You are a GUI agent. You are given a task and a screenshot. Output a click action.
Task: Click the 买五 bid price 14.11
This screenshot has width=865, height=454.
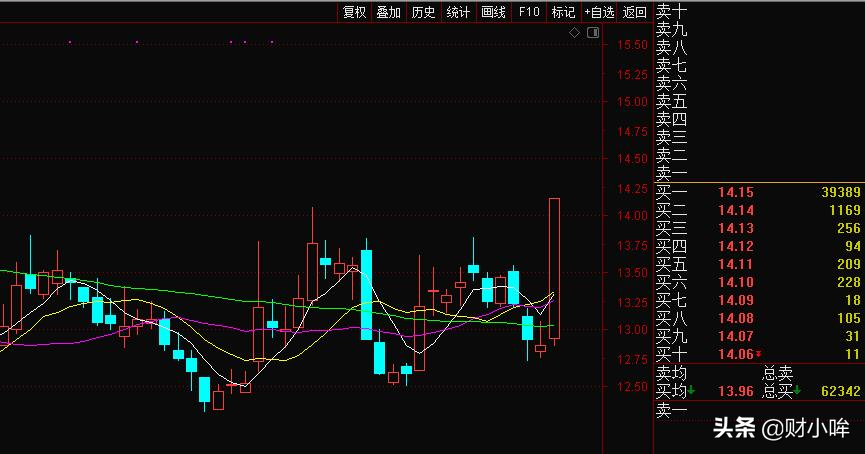coord(736,264)
